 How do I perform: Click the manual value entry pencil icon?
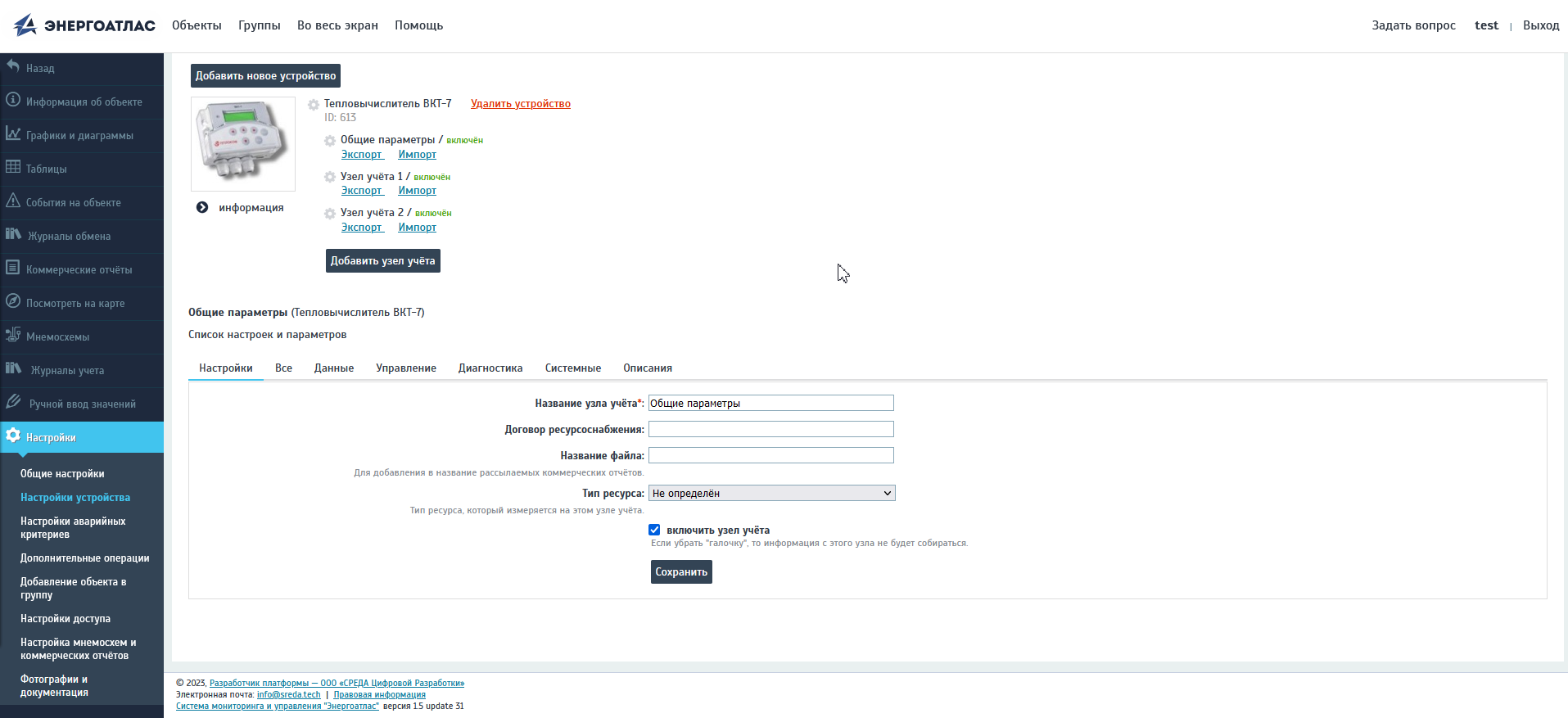[13, 402]
